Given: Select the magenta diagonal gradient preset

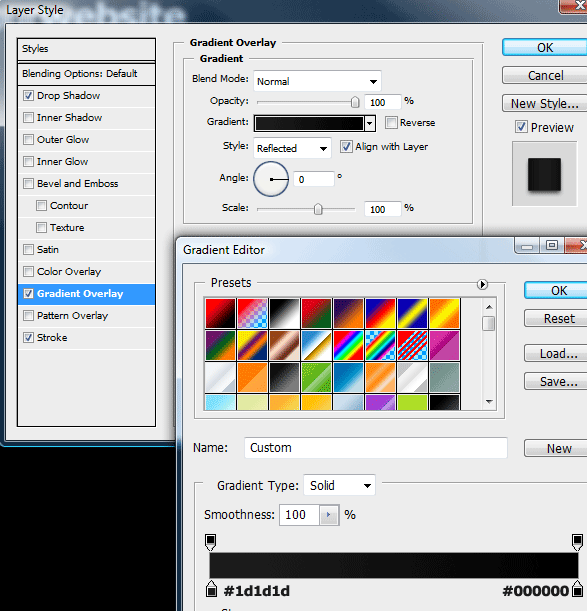Looking at the screenshot, I should pos(444,345).
